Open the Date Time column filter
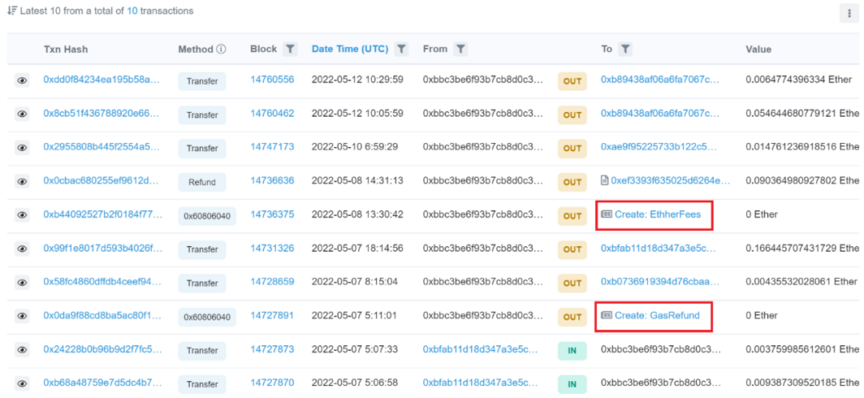864x398 pixels. click(402, 49)
